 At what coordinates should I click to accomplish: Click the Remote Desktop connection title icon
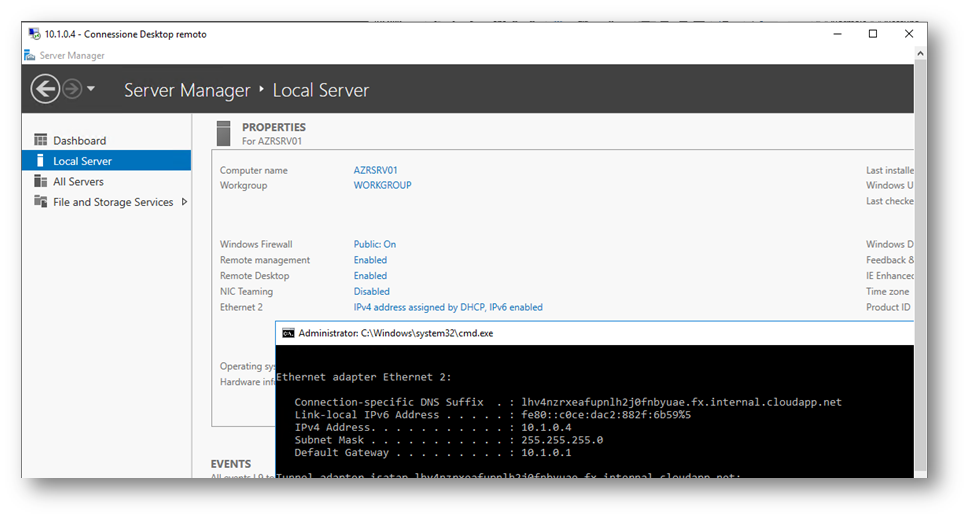click(x=34, y=34)
